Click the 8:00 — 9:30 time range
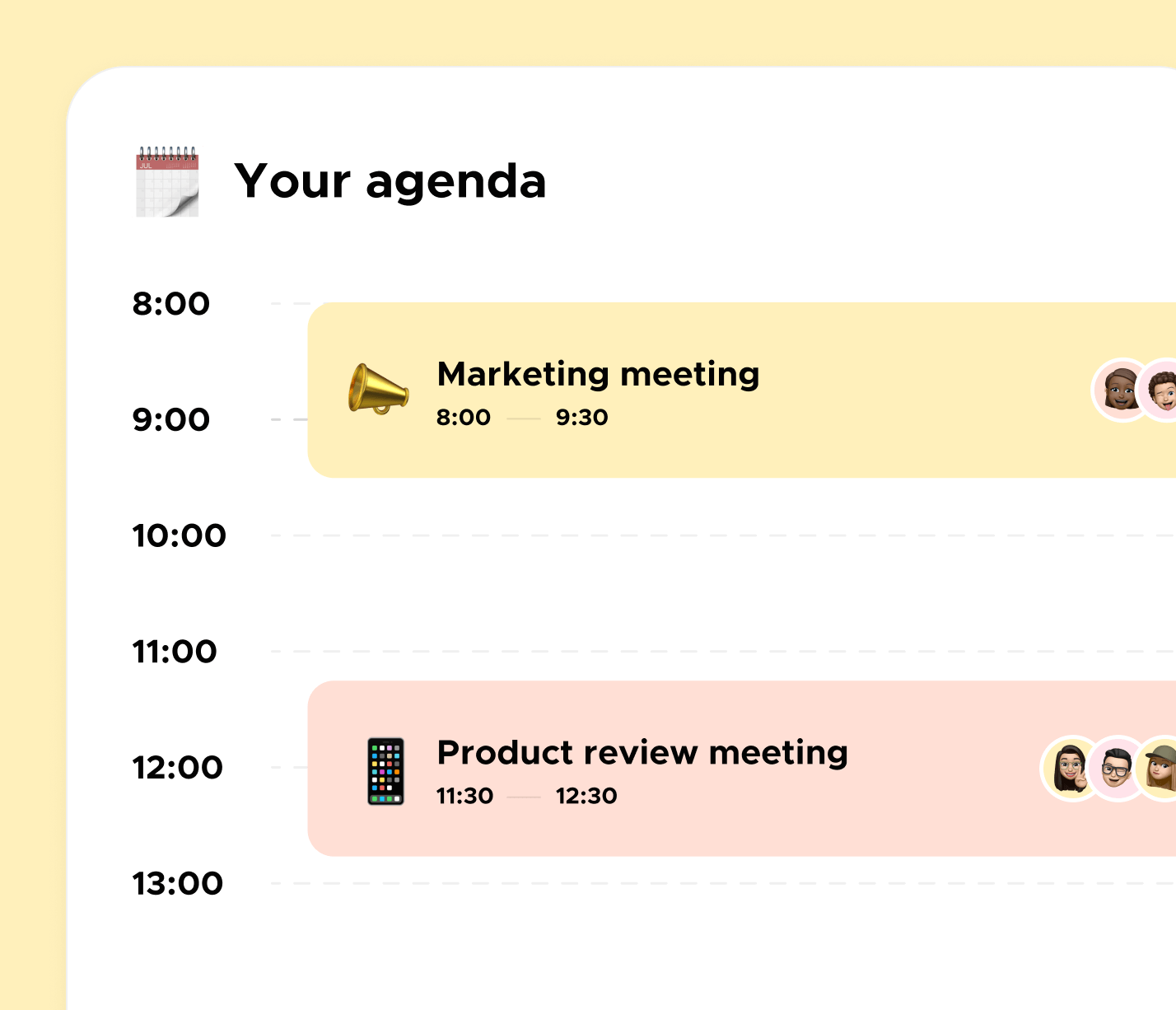The width and height of the screenshot is (1176, 1010). tap(522, 418)
